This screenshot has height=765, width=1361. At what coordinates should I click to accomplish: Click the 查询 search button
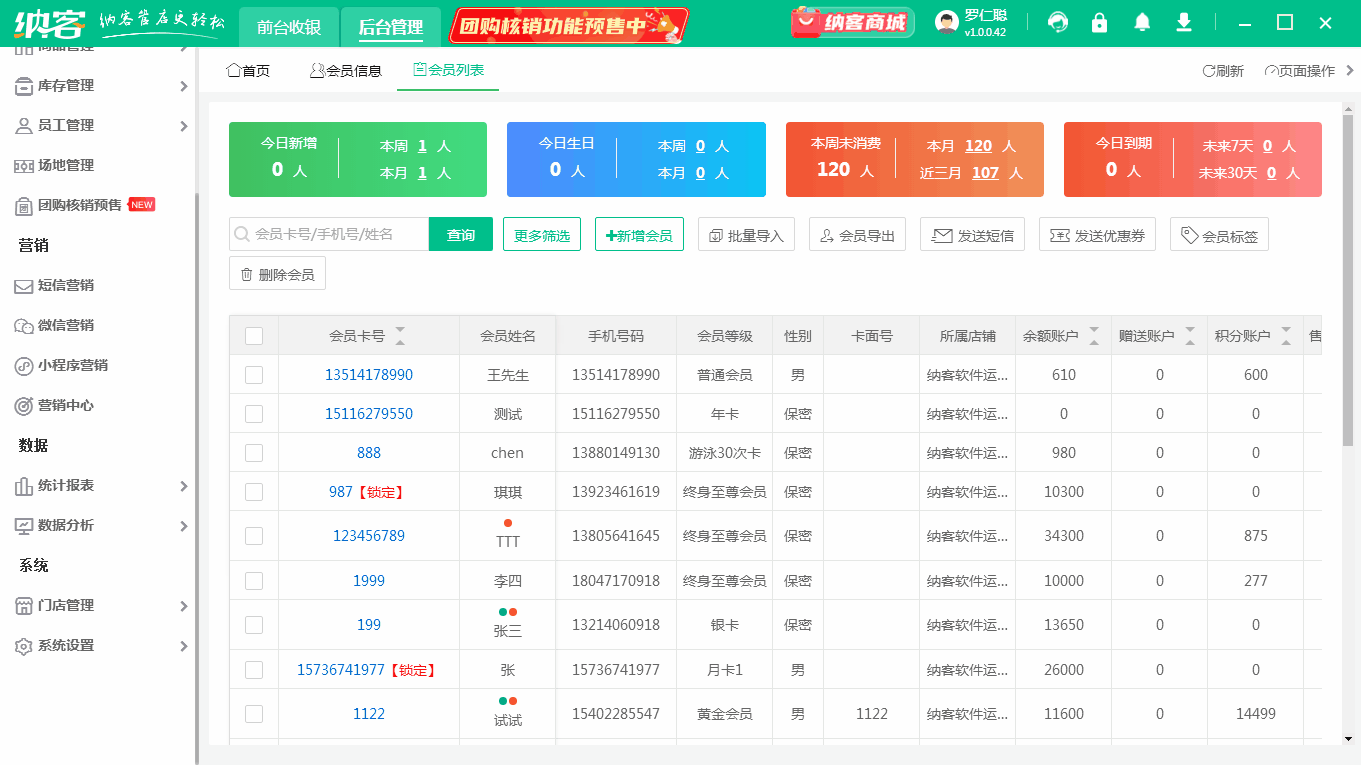click(x=460, y=234)
